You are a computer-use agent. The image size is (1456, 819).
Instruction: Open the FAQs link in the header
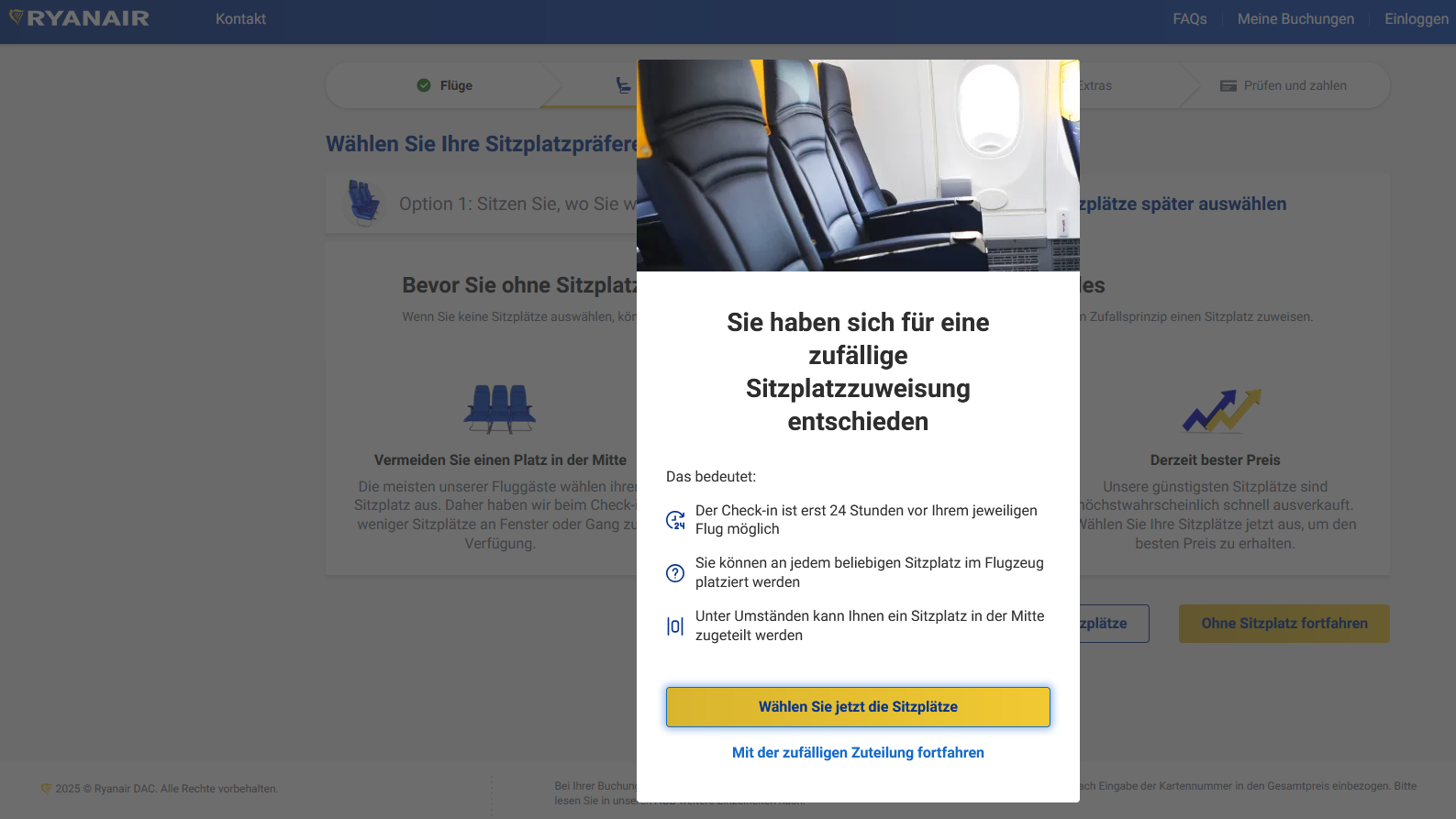pyautogui.click(x=1190, y=19)
